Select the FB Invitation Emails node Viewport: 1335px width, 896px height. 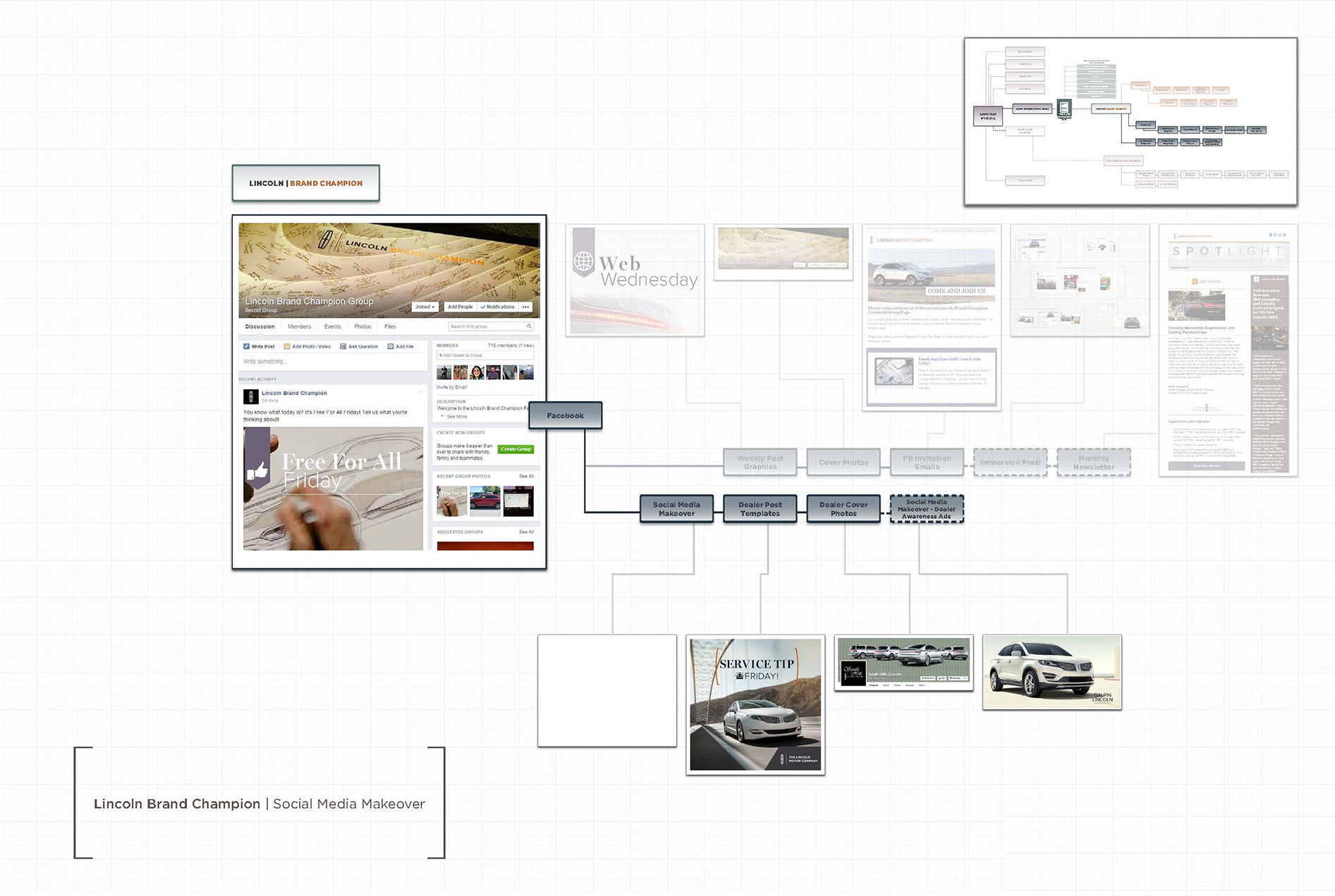coord(927,462)
